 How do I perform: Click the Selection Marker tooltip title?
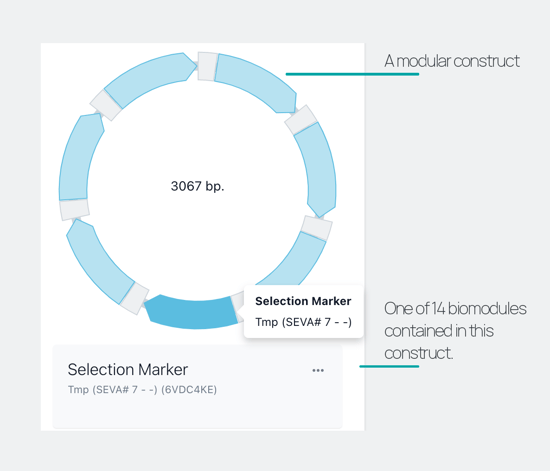coord(303,301)
